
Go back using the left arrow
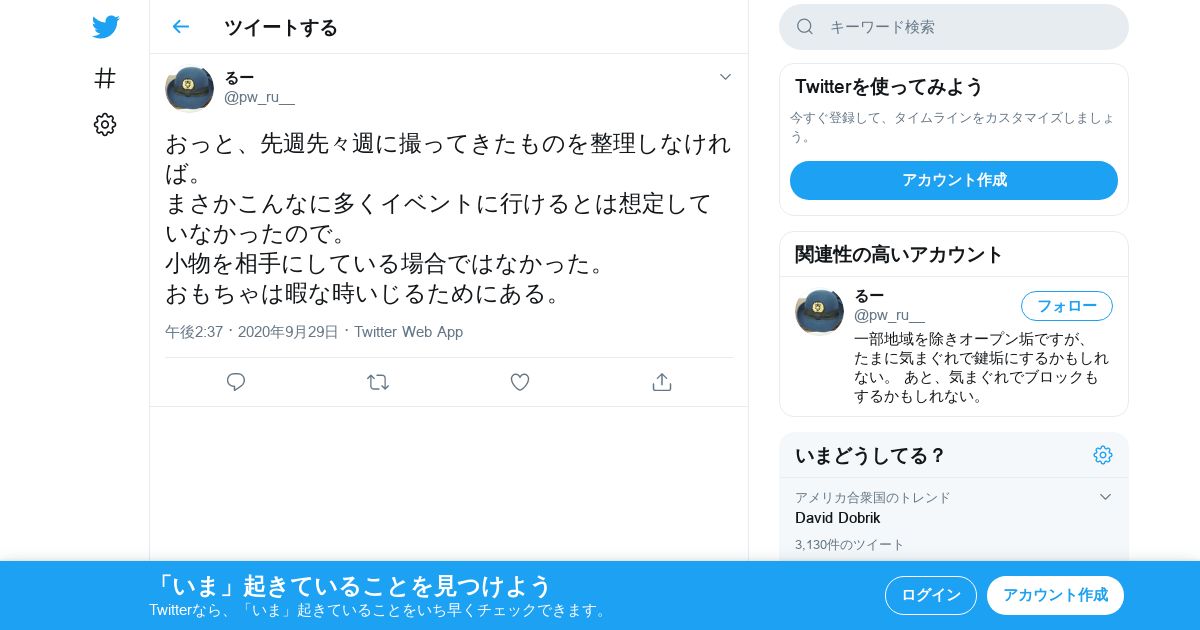[x=180, y=27]
